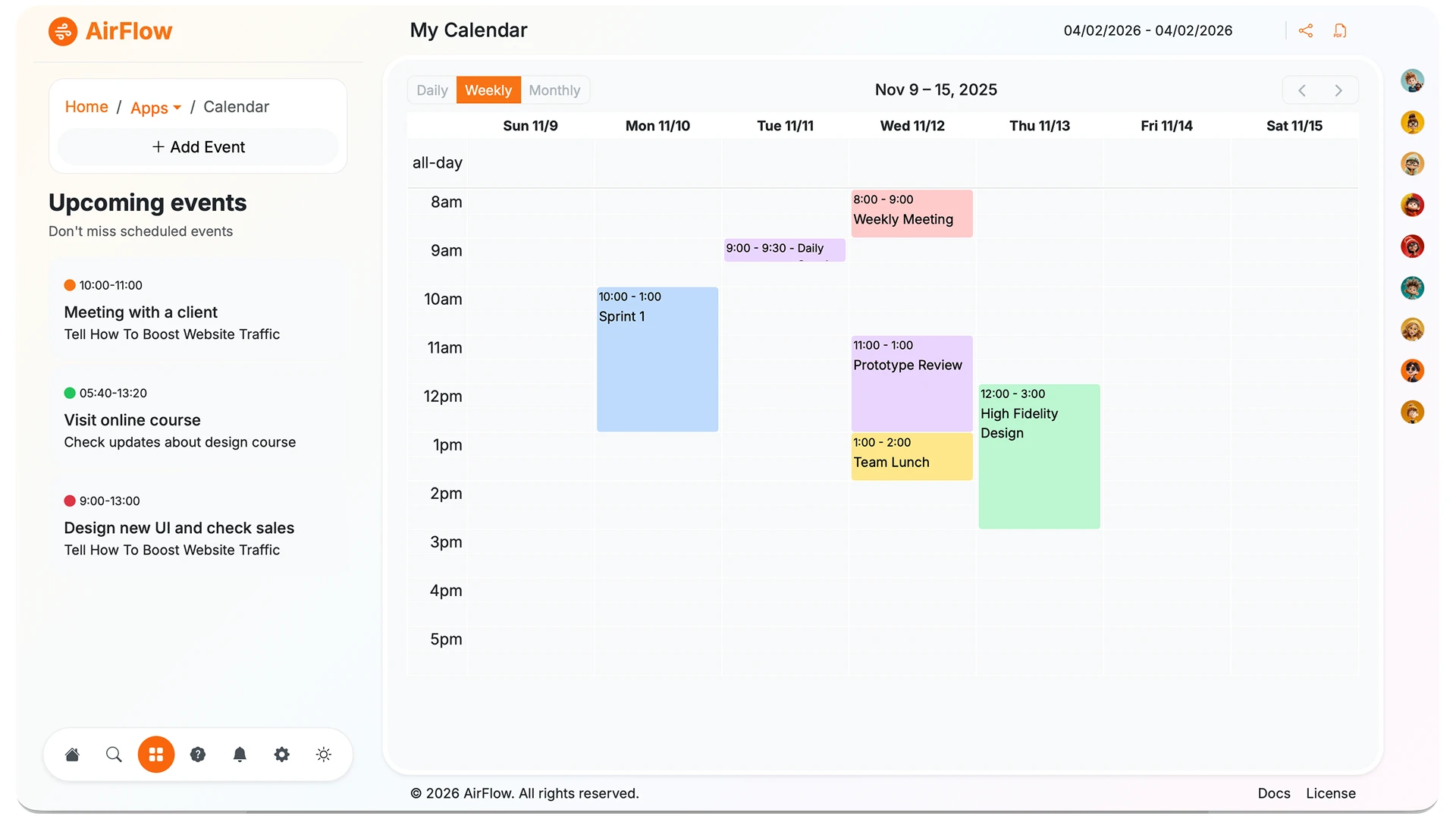The image size is (1456, 819).
Task: Click Home breadcrumb link
Action: pos(86,107)
